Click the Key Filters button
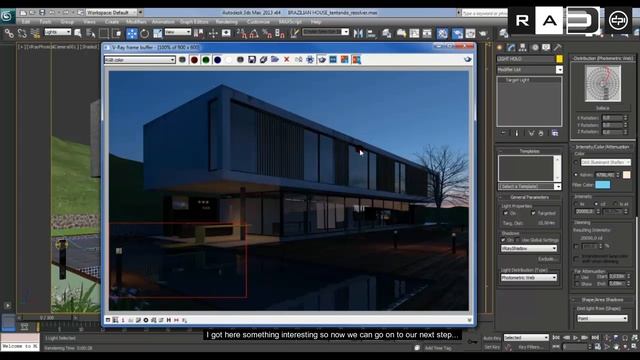Image resolution: width=640 pixels, height=360 pixels. (x=531, y=347)
